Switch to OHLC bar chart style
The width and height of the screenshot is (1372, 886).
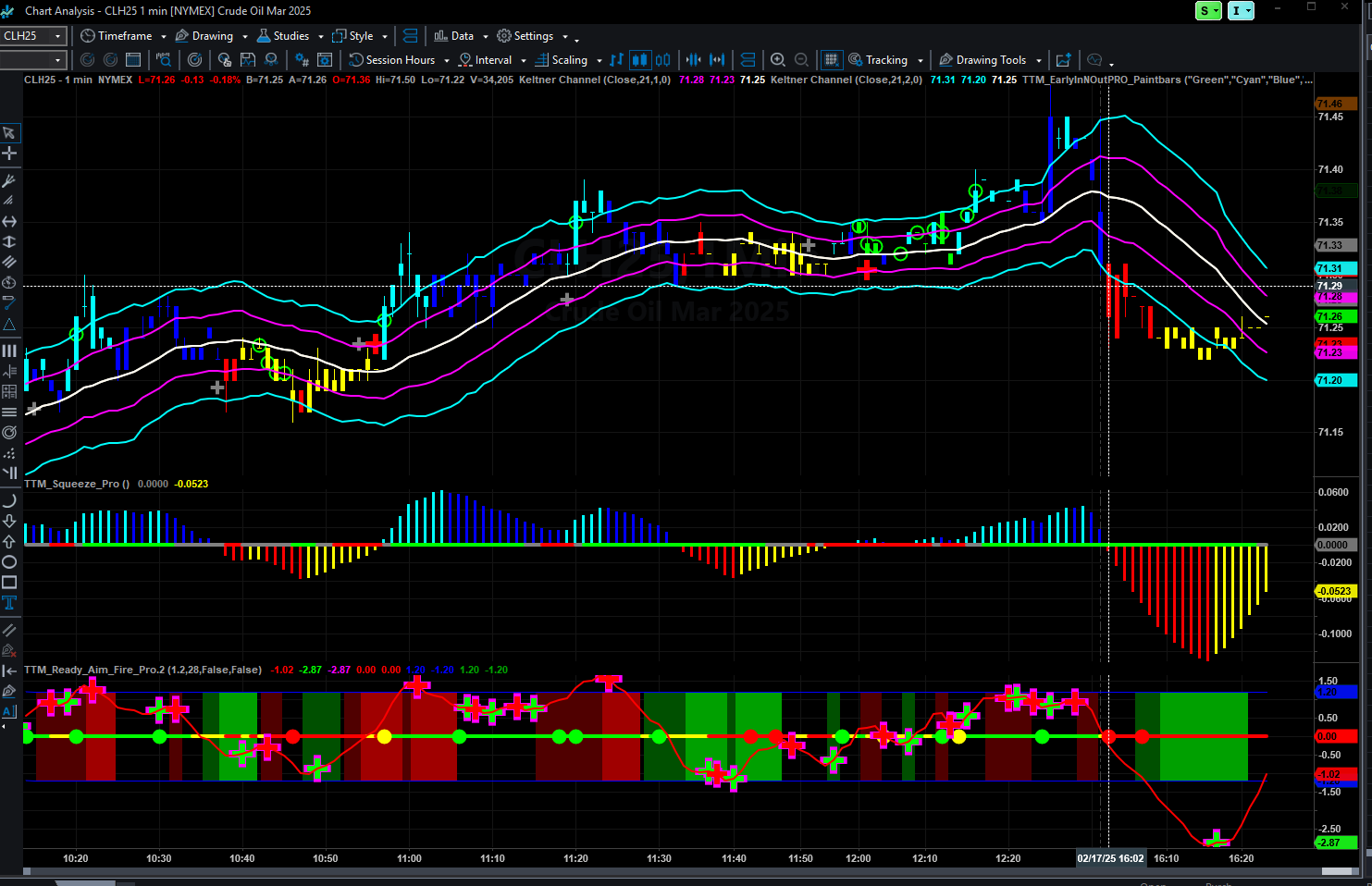[x=617, y=60]
